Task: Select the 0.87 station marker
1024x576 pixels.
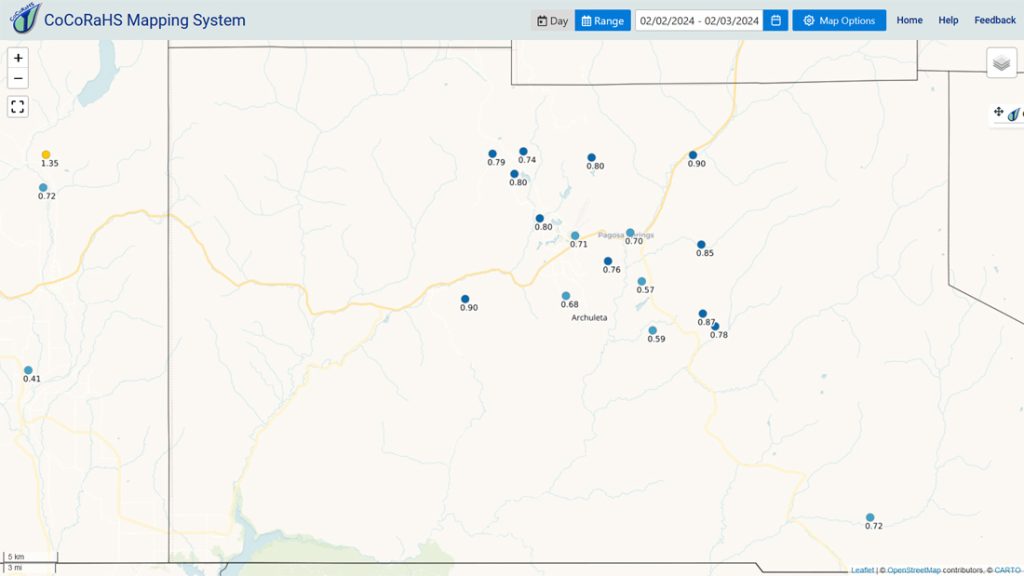Action: [x=703, y=314]
